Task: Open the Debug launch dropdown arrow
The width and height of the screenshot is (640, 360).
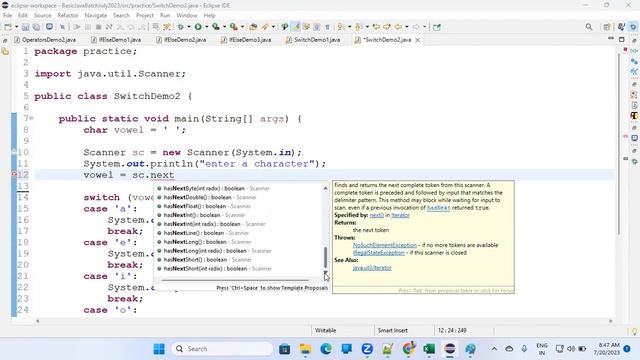Action: click(189, 27)
